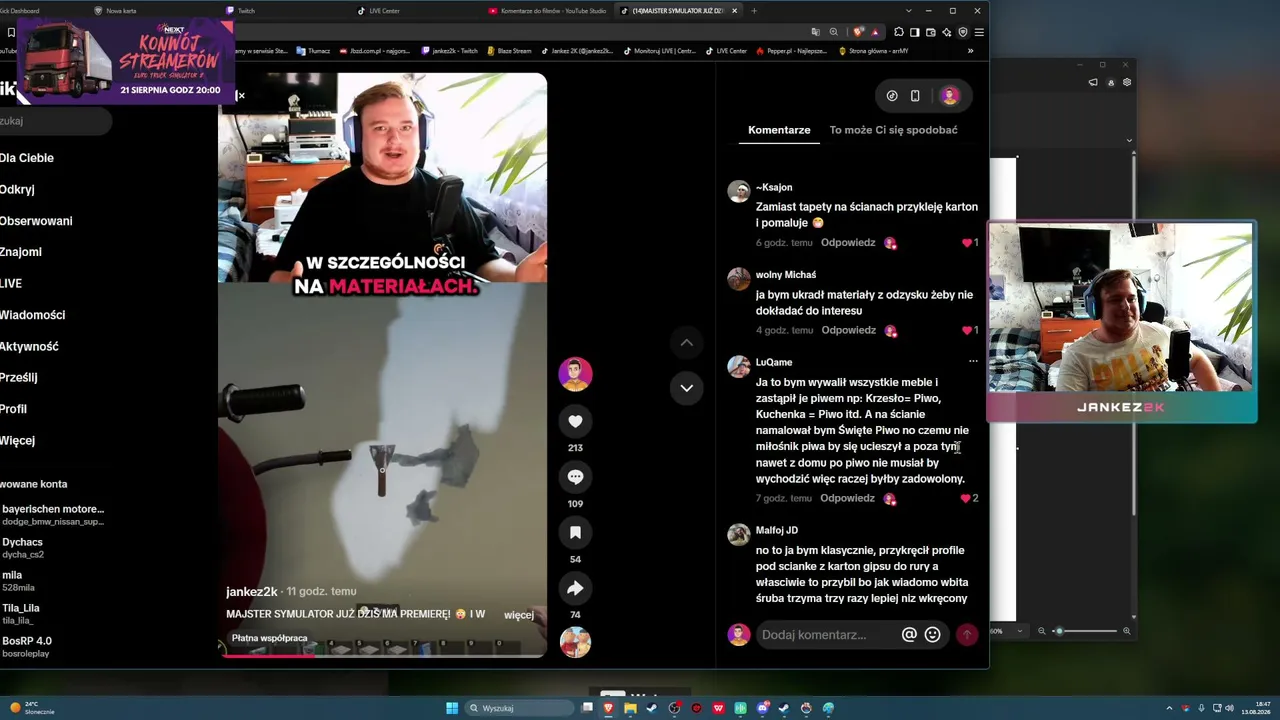Click the Brave Shields icon in address bar
This screenshot has height=720, width=1280.
tap(857, 32)
